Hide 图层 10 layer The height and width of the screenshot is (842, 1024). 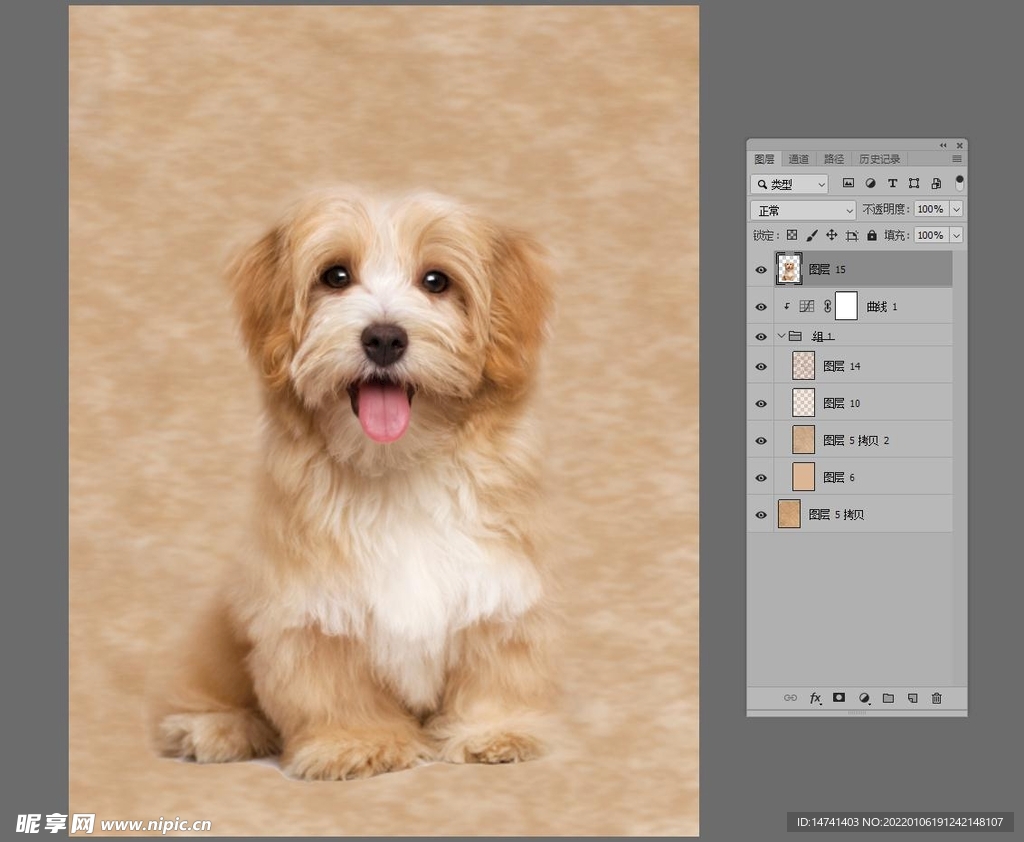[761, 404]
